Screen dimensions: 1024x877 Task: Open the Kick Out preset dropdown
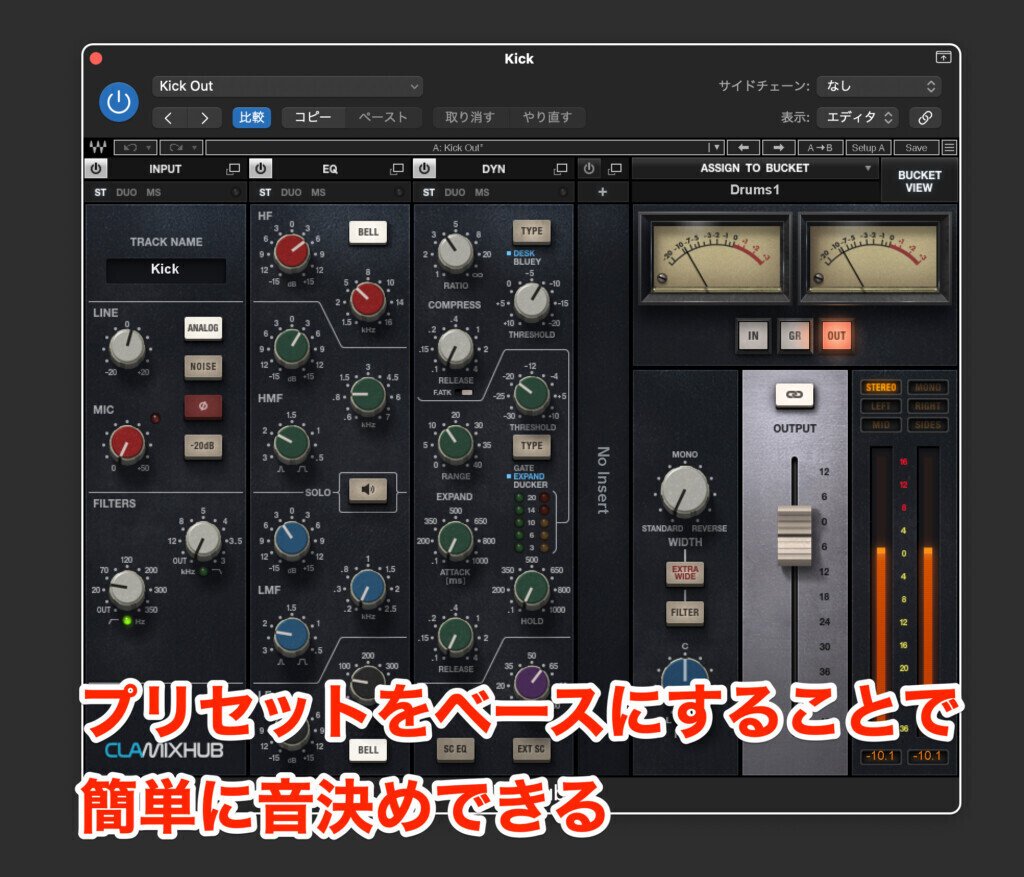point(285,86)
